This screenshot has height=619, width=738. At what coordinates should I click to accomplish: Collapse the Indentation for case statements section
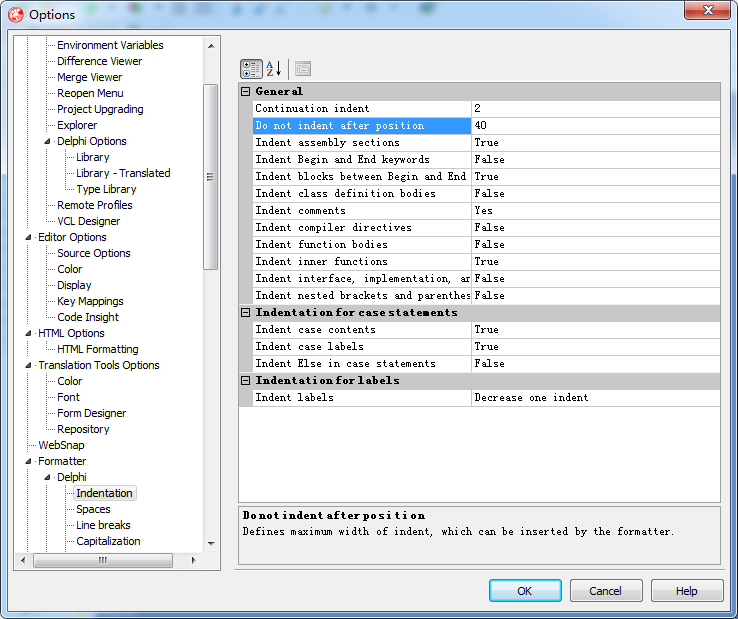pyautogui.click(x=246, y=313)
